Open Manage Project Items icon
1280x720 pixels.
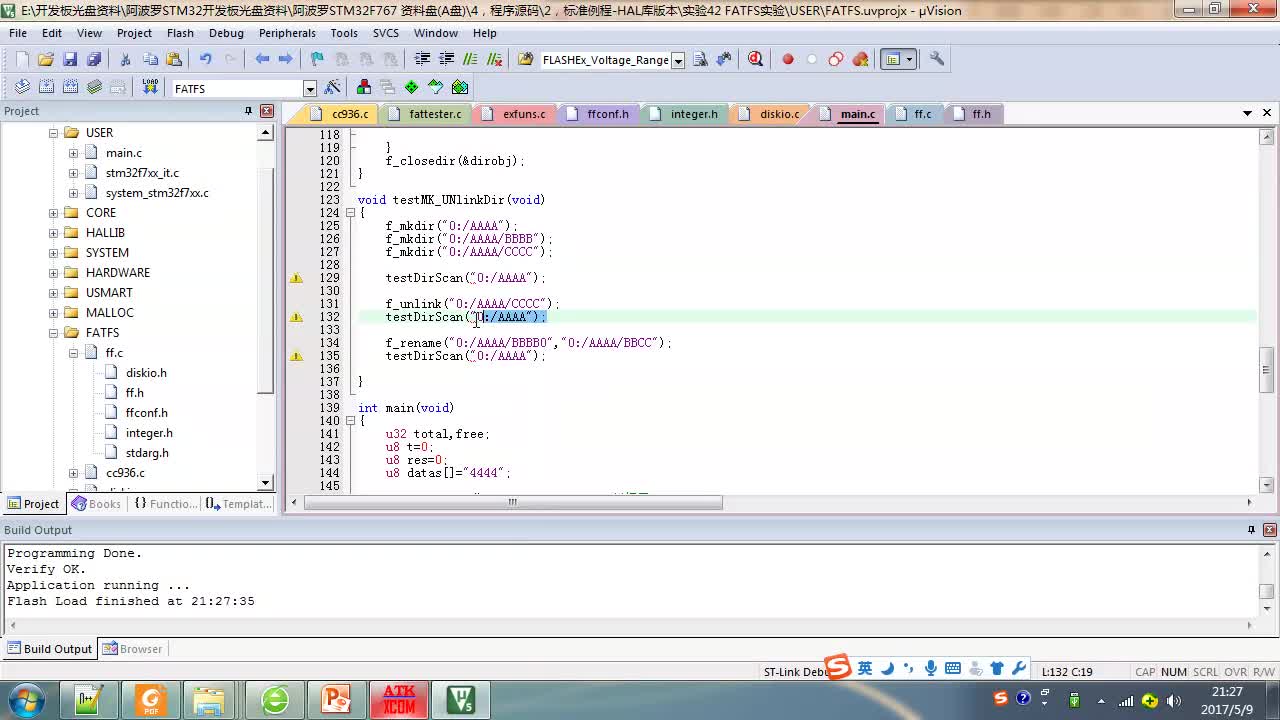(x=364, y=87)
